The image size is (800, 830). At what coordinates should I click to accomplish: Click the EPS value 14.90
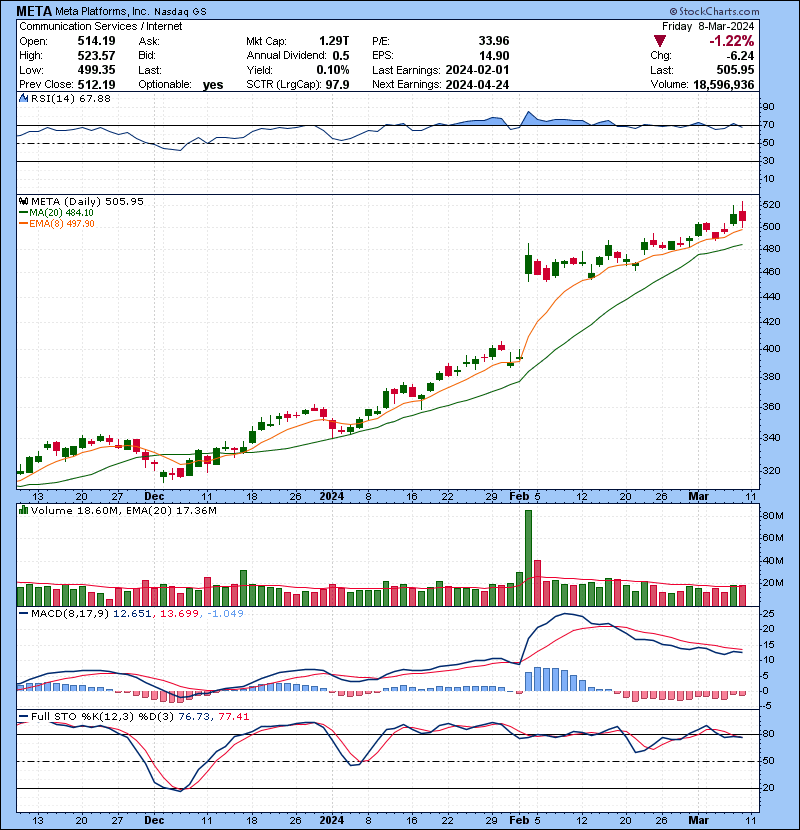494,56
